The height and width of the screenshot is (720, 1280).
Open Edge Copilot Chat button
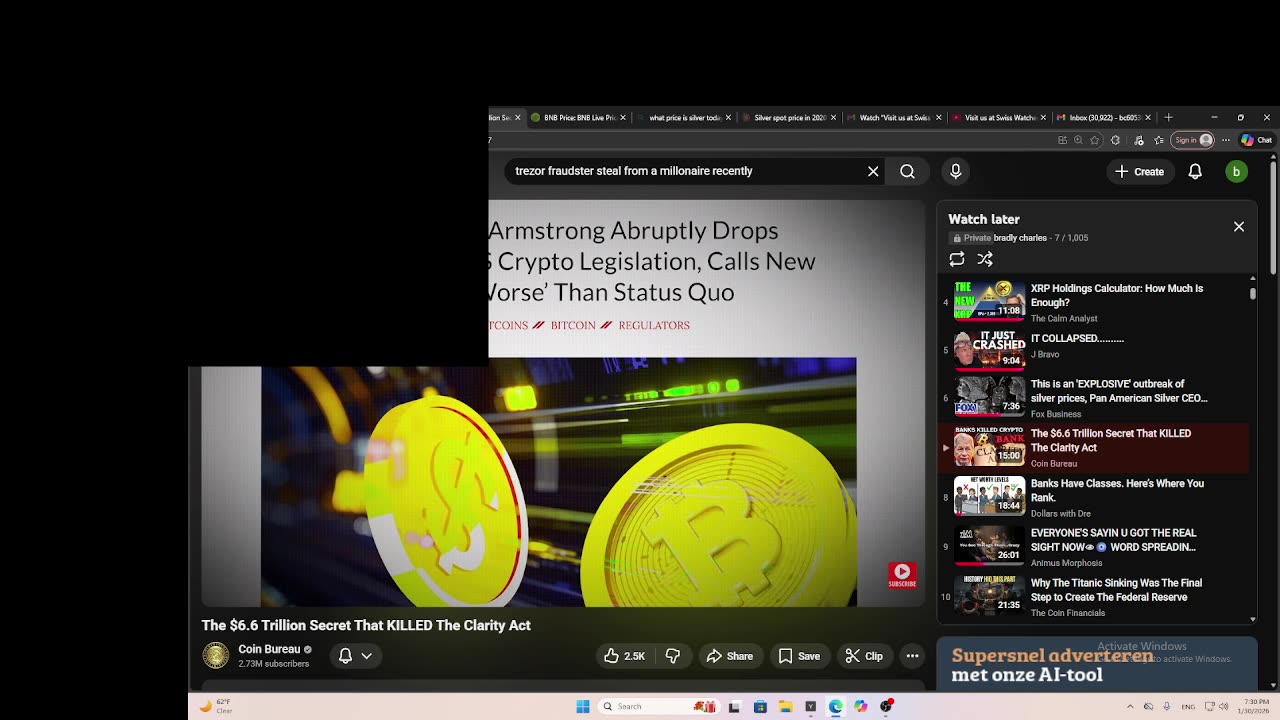click(1256, 140)
